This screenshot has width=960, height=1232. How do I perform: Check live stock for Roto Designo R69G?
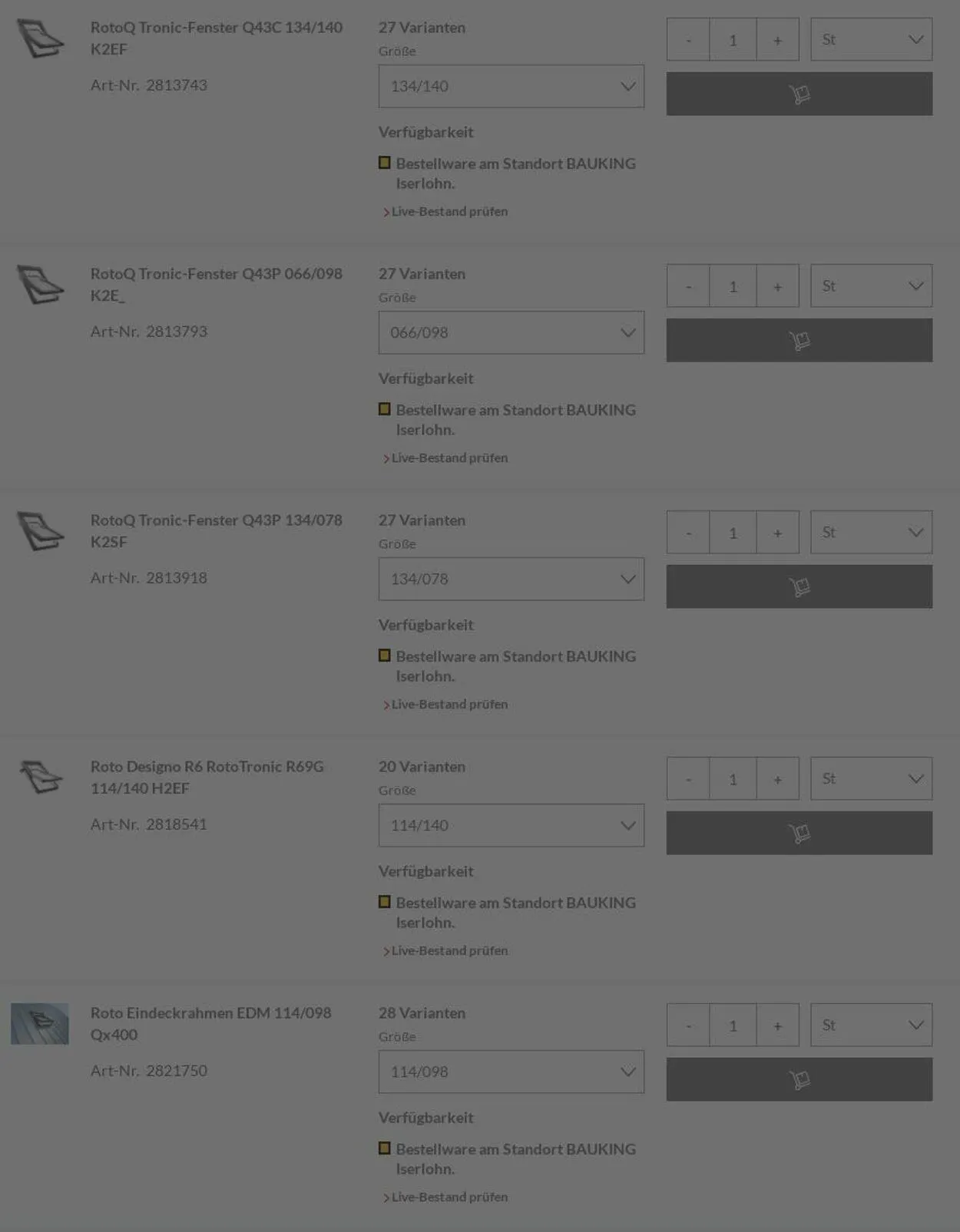coord(449,950)
